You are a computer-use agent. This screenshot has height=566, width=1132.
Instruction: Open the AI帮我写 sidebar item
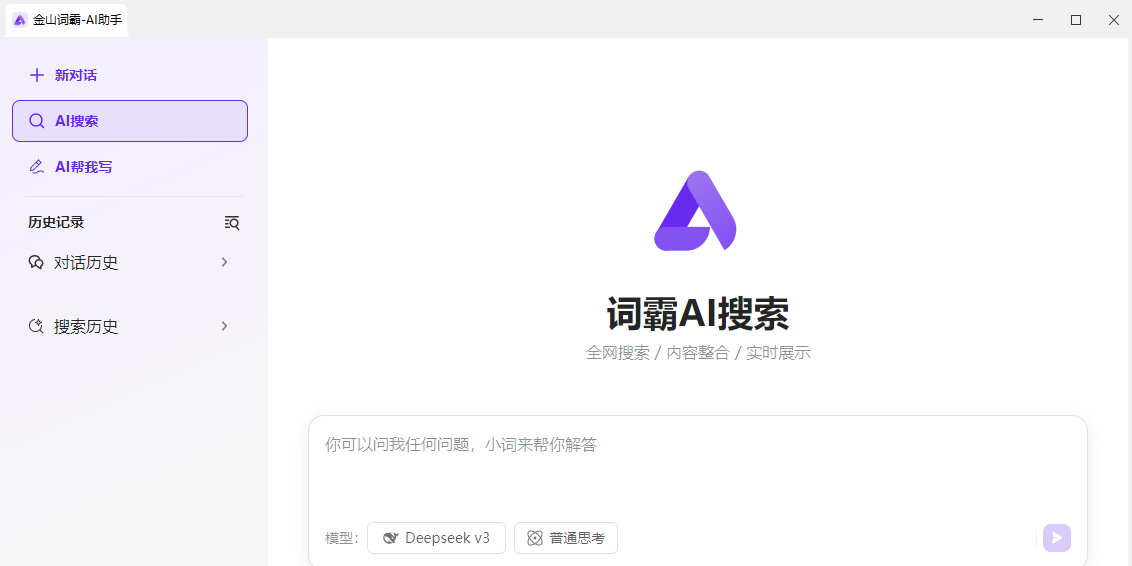click(x=130, y=167)
